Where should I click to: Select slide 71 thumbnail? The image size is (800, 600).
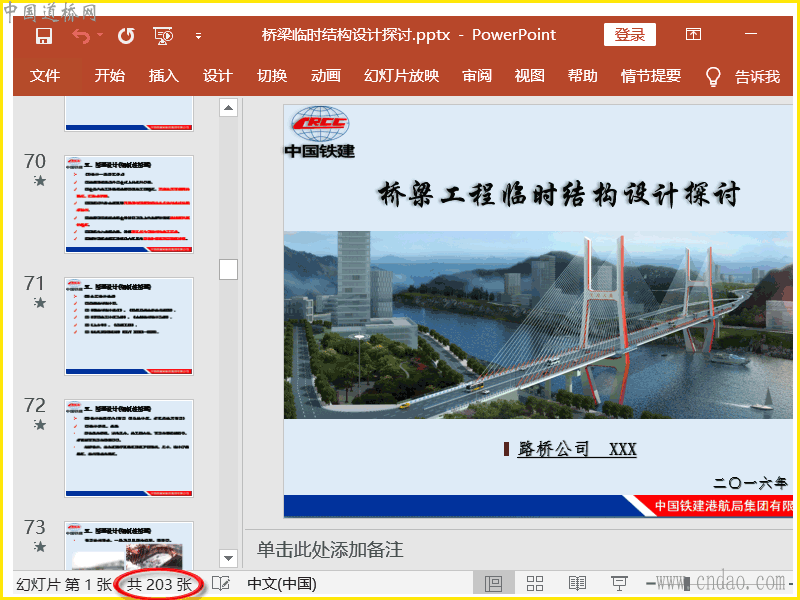[129, 326]
